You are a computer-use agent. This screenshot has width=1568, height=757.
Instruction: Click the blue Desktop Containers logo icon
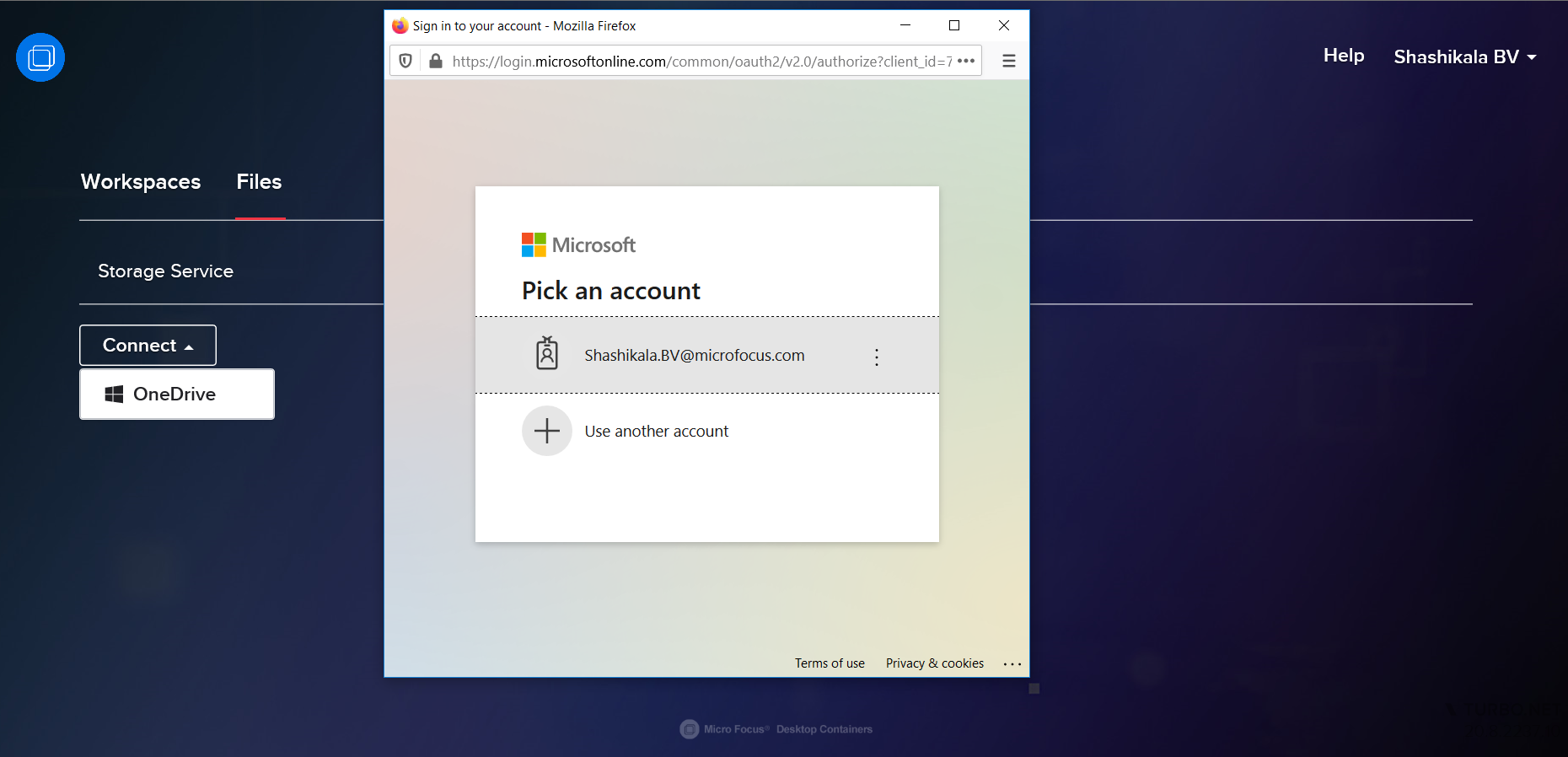coord(40,57)
